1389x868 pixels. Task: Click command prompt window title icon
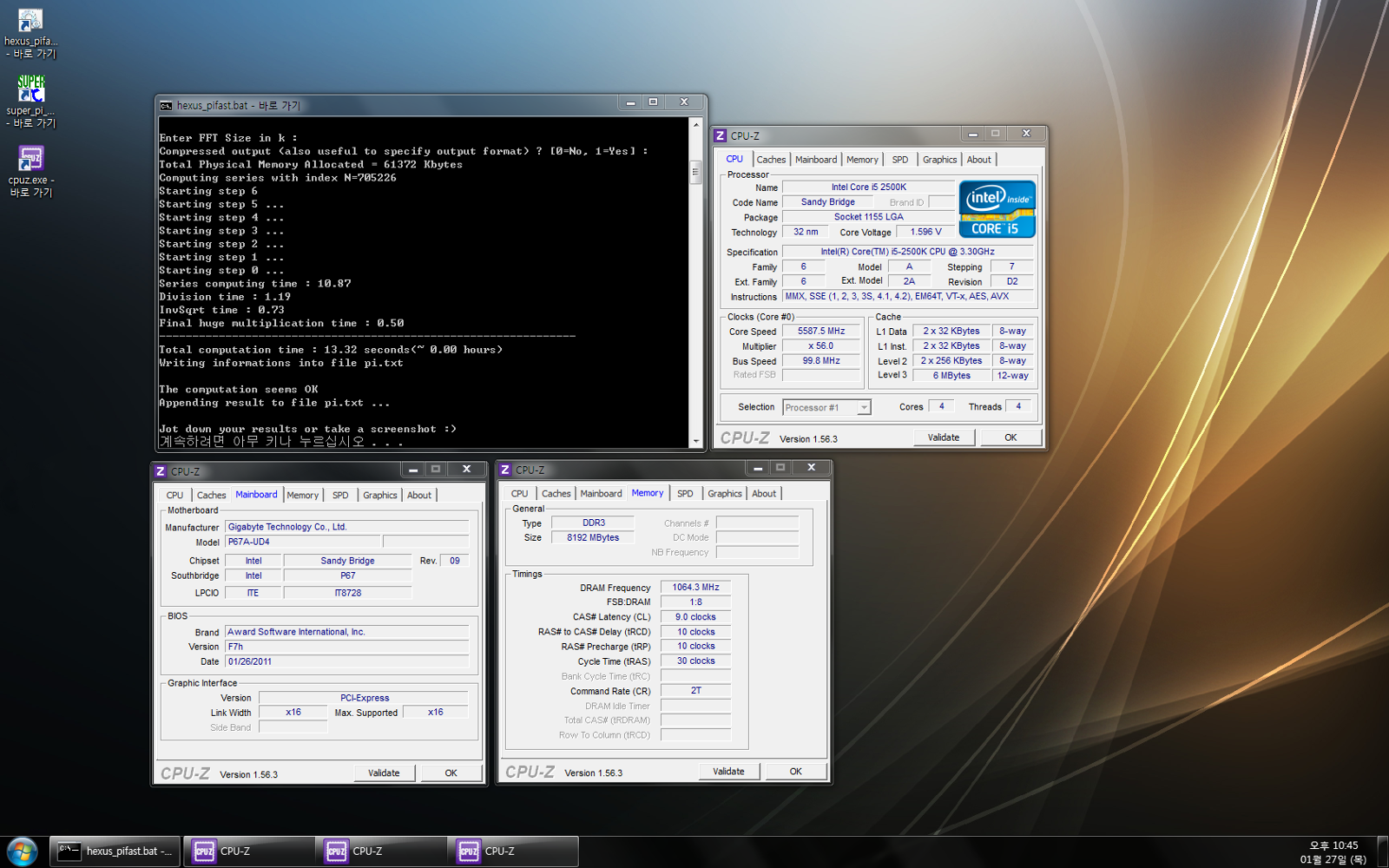[166, 106]
